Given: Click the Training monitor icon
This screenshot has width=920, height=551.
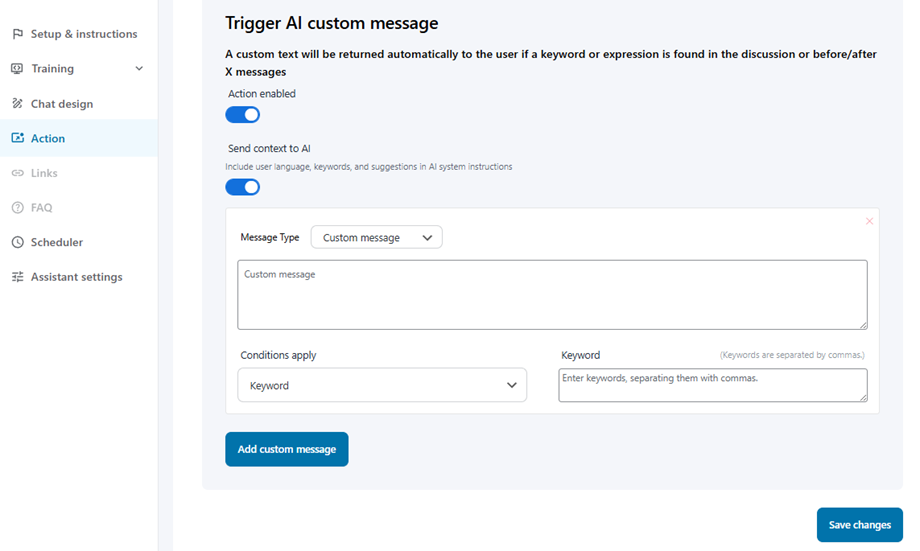Looking at the screenshot, I should [17, 69].
